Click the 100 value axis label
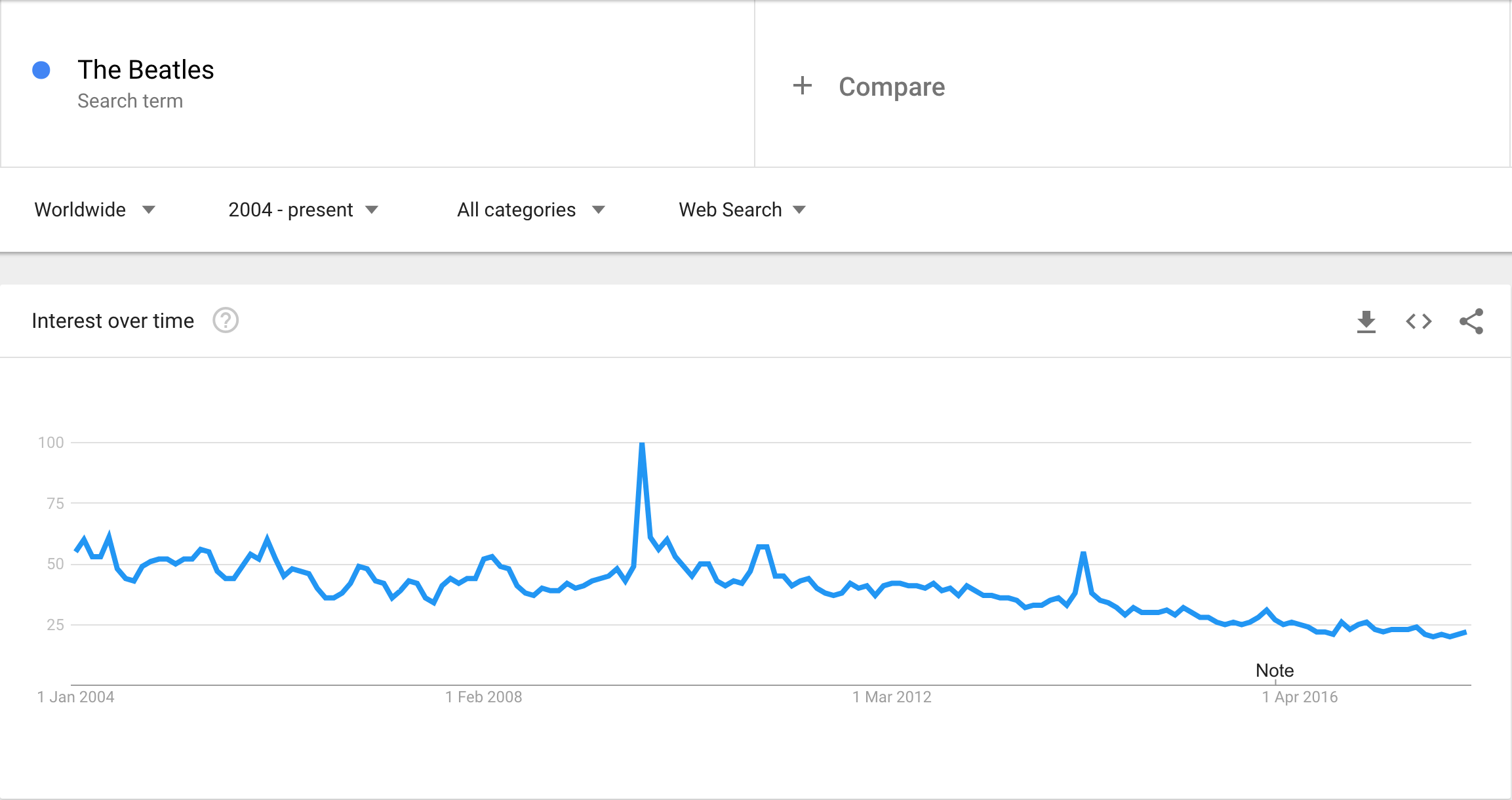This screenshot has height=800, width=1512. click(x=51, y=443)
